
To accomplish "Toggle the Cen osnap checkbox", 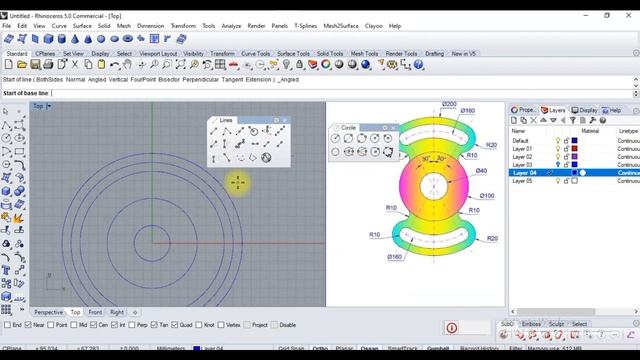I will coord(93,325).
